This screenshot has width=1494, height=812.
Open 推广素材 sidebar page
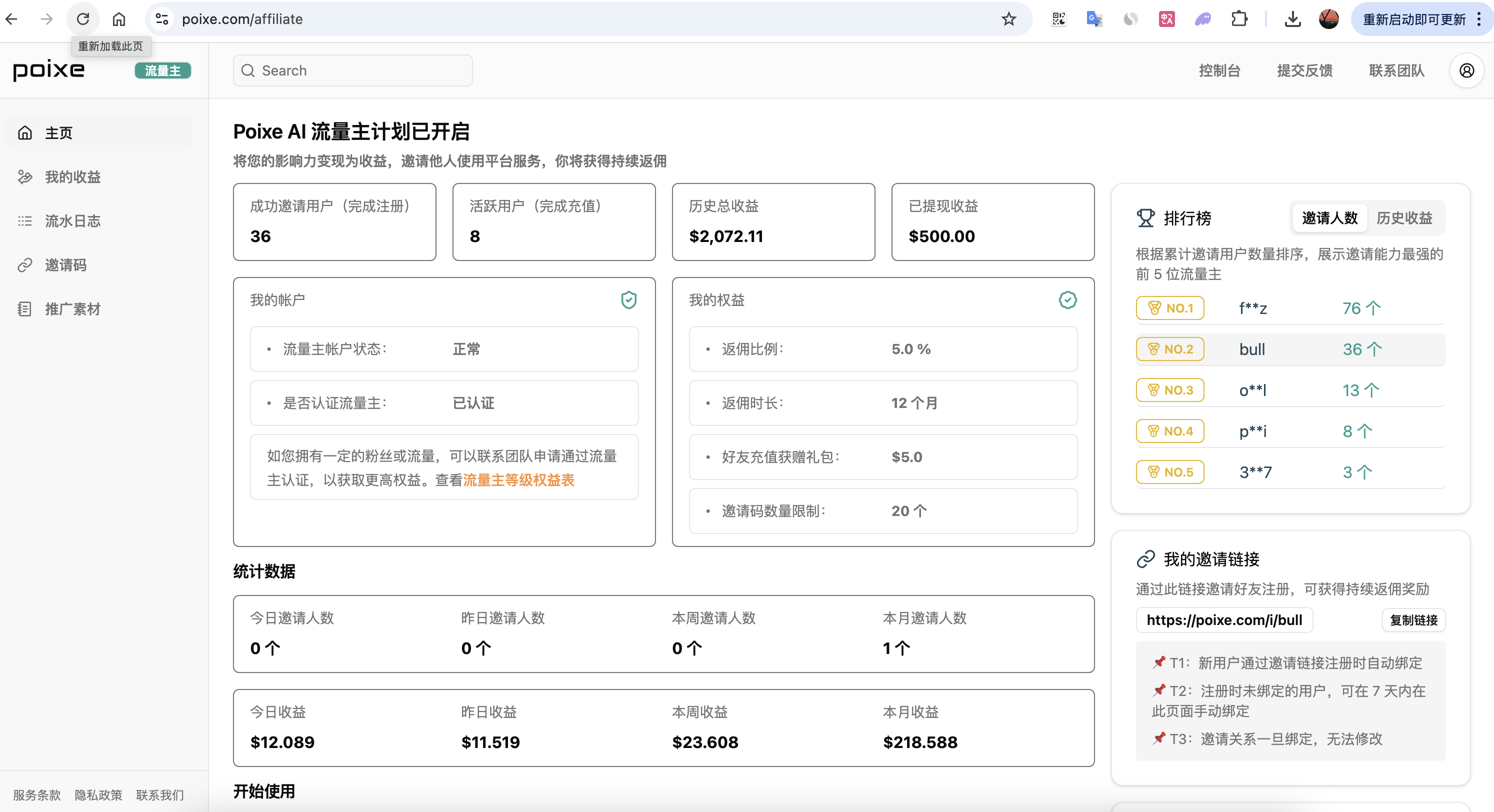[72, 309]
